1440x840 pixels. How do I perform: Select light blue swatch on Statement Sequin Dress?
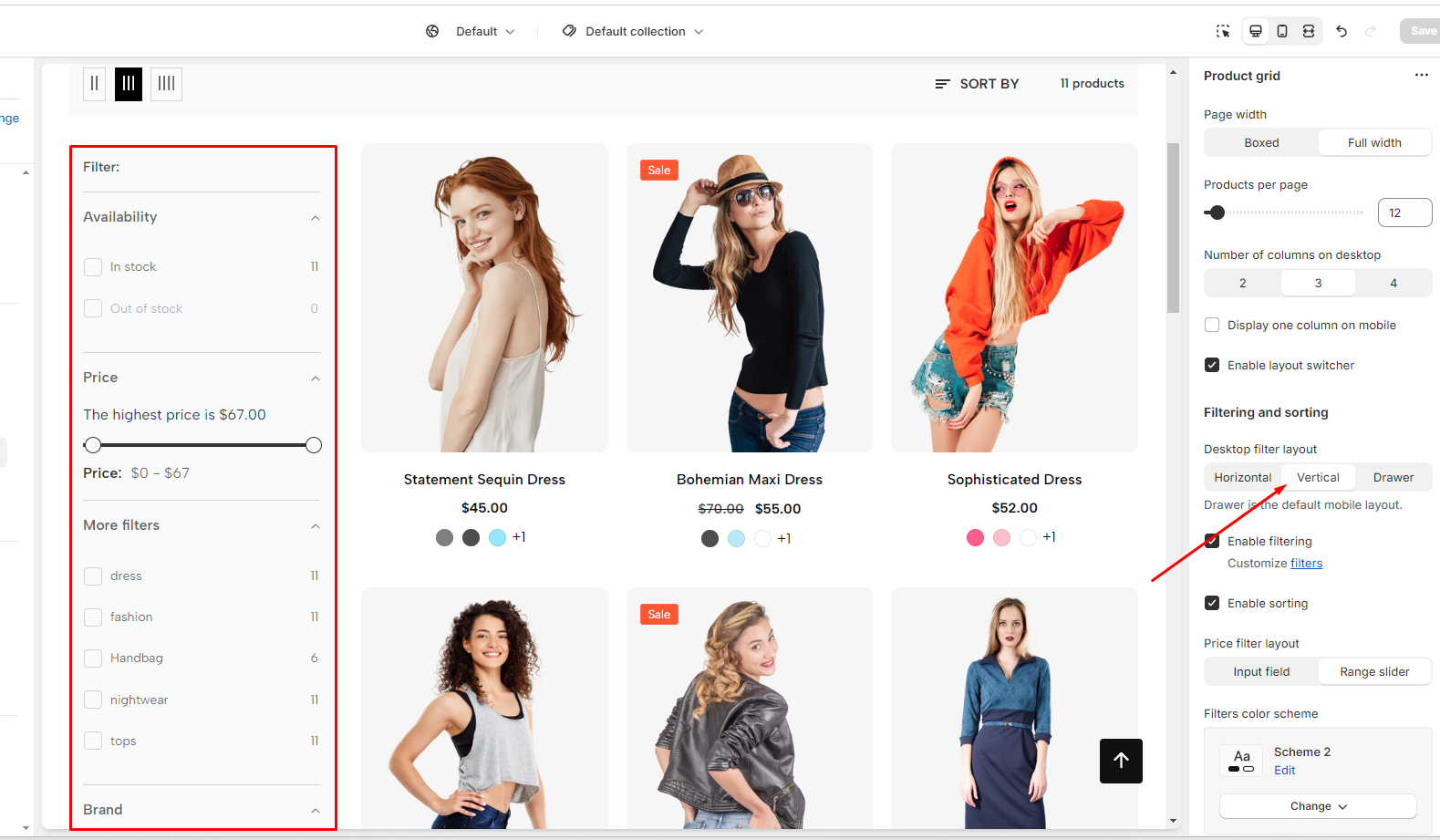pyautogui.click(x=497, y=537)
